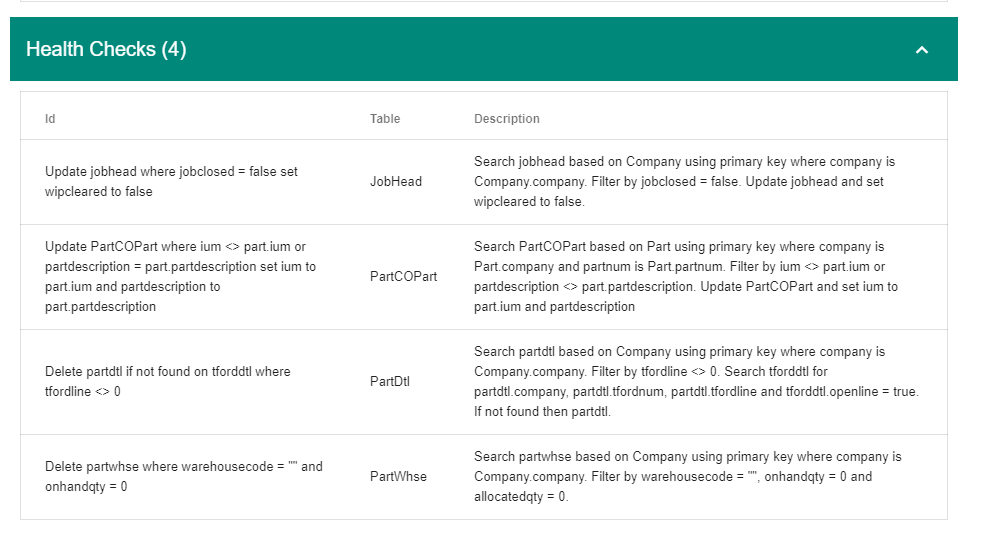The height and width of the screenshot is (540, 985).
Task: Click the green Health Checks banner bar
Action: tap(484, 49)
